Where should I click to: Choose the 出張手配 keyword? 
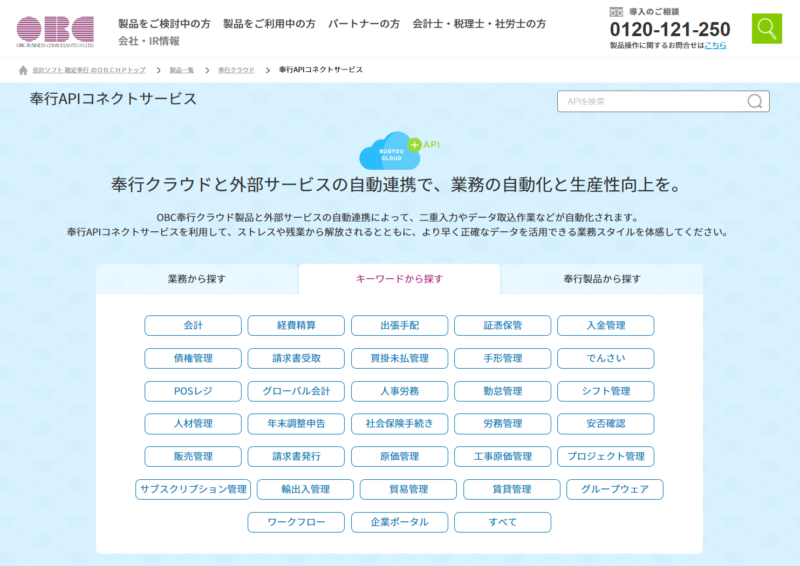399,326
